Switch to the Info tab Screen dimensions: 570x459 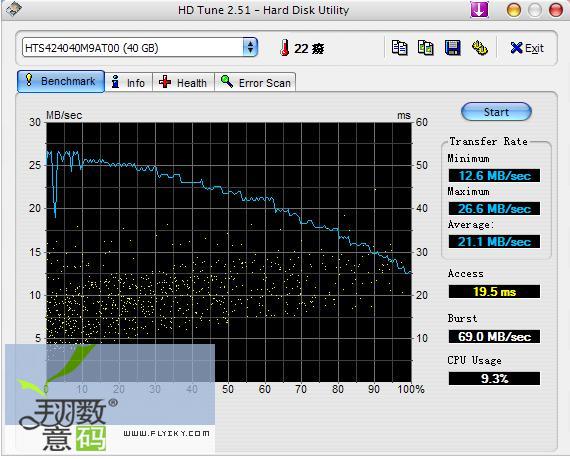(x=129, y=82)
